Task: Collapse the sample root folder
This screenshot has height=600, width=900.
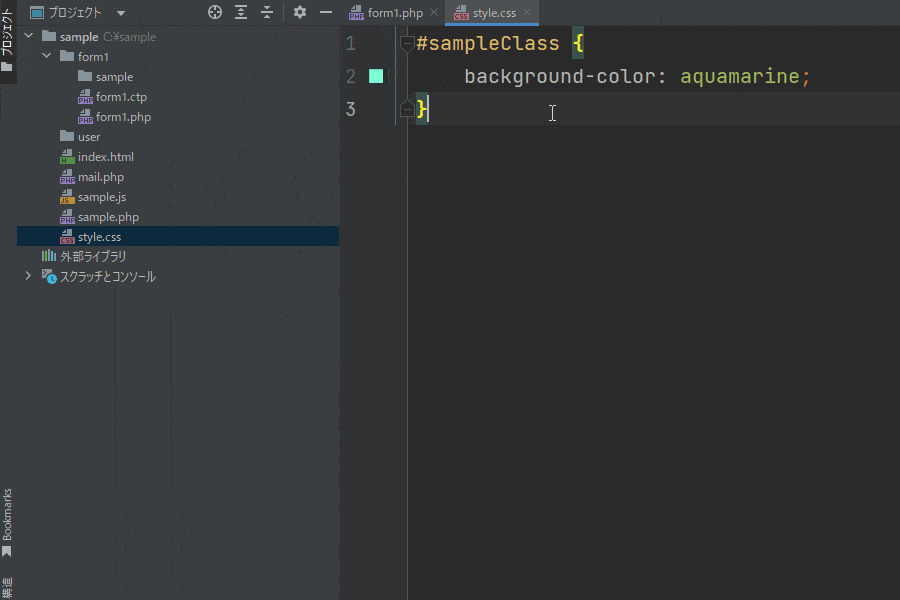Action: [x=28, y=37]
